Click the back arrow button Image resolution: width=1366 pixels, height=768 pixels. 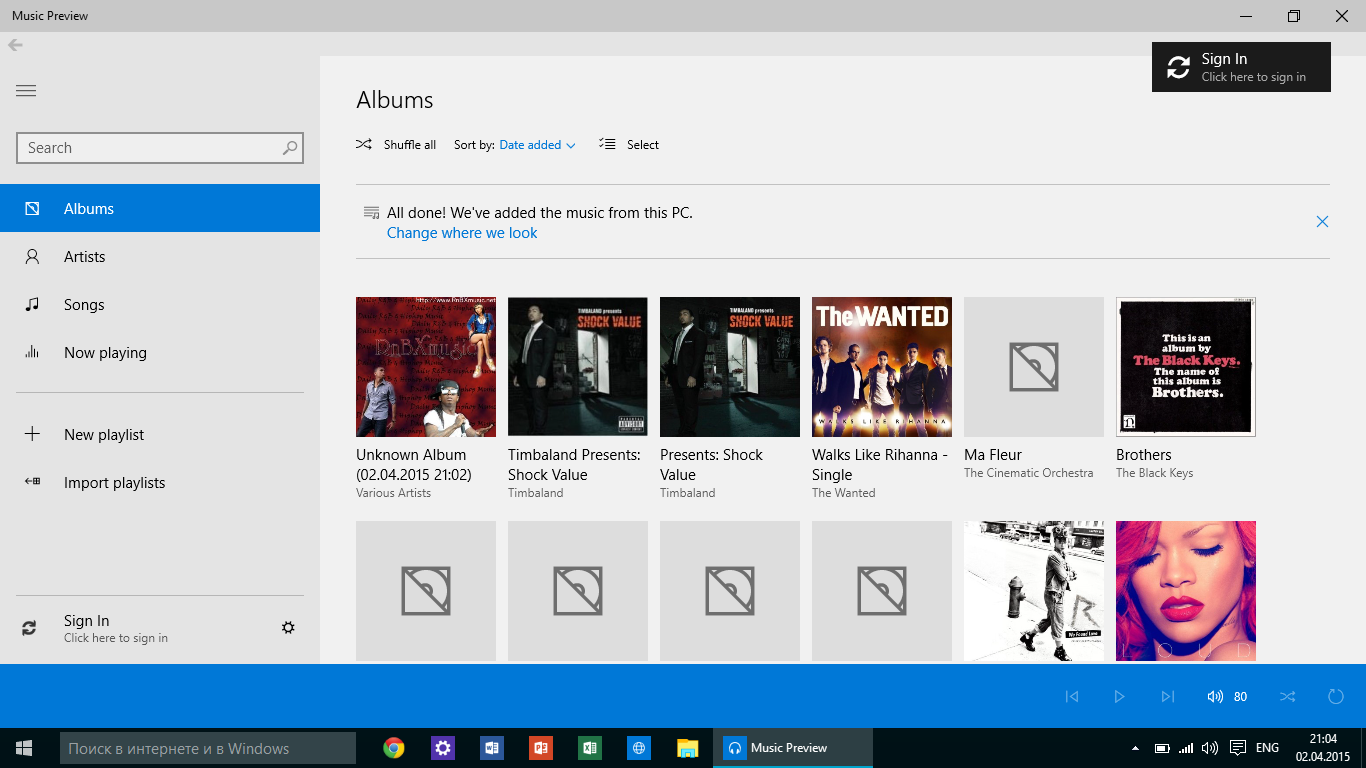15,45
